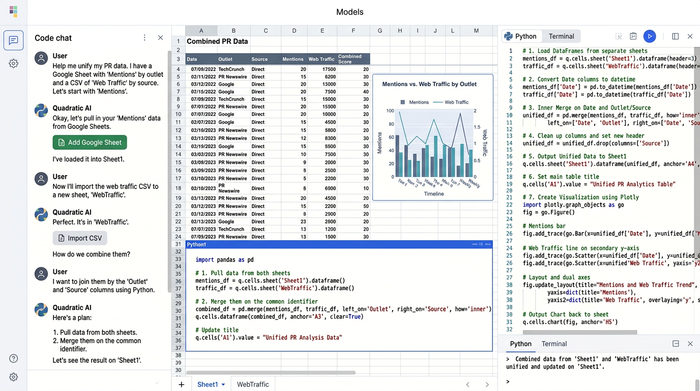Viewport: 700px width, 391px height.
Task: Select the Python tab in code editor header
Action: (521, 36)
